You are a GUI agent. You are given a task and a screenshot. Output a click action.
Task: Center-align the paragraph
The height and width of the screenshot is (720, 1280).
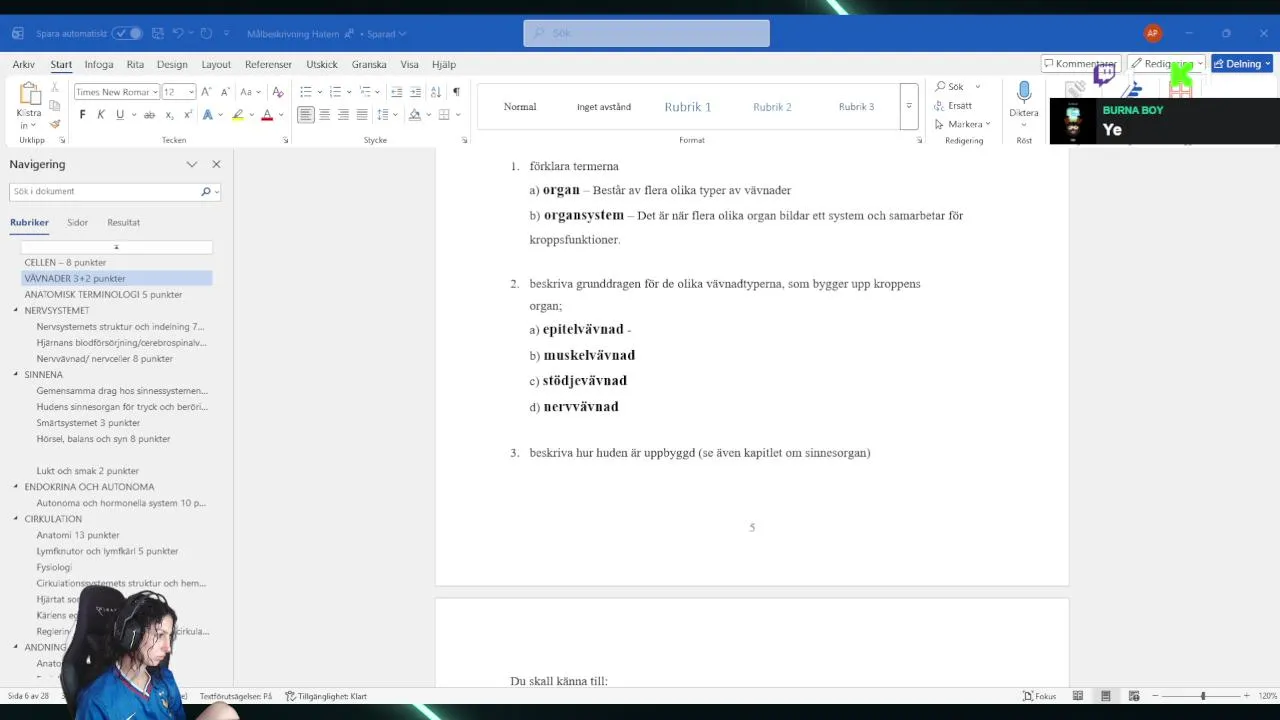[x=325, y=115]
